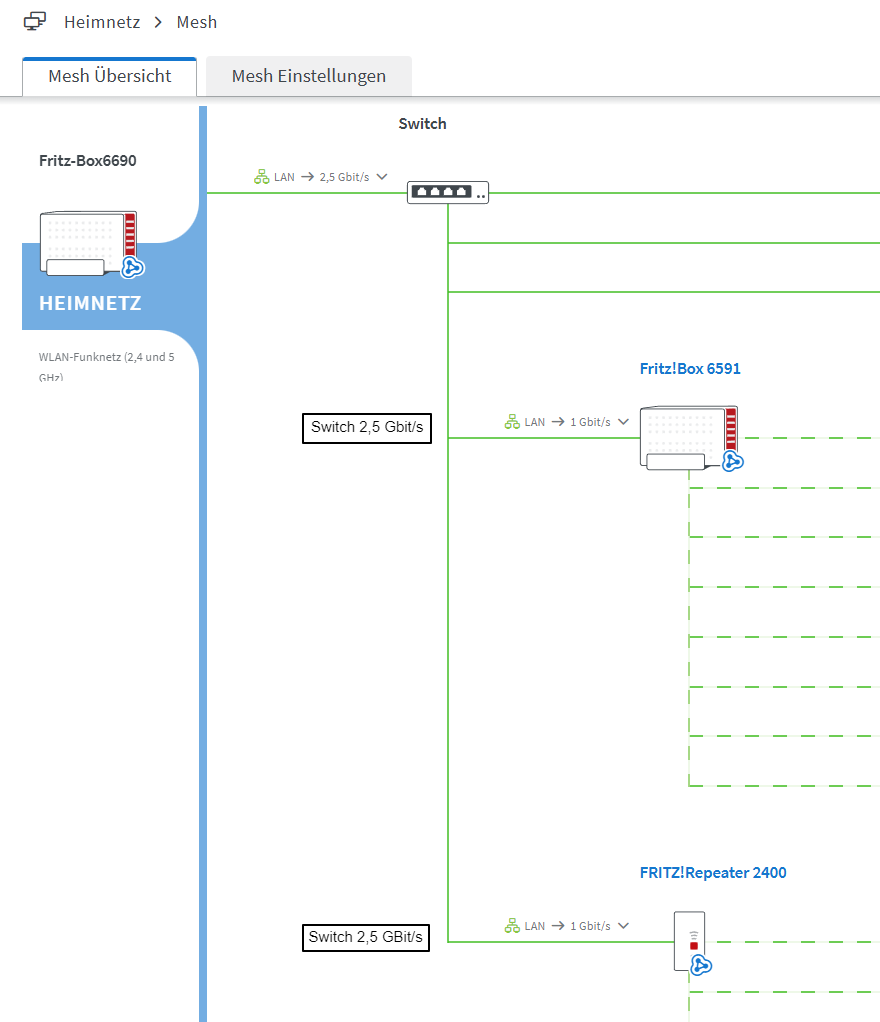Viewport: 880px width, 1022px height.
Task: Click the Fritz-Box6690 router image
Action: pyautogui.click(x=88, y=243)
